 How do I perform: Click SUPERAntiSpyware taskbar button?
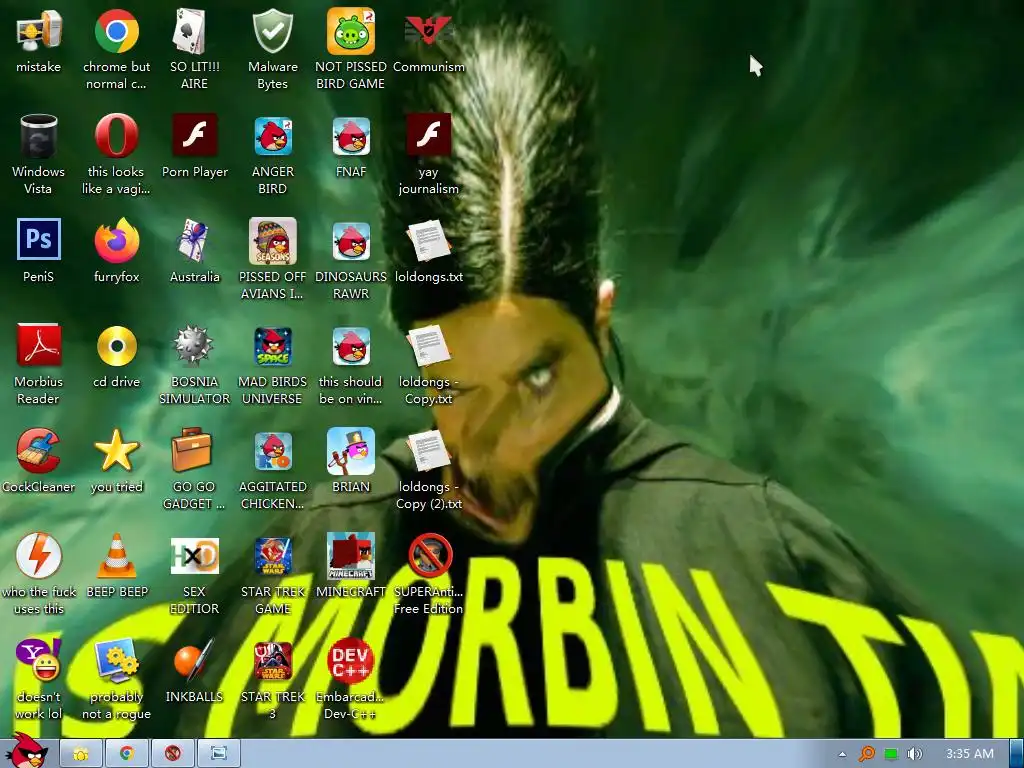coord(173,754)
